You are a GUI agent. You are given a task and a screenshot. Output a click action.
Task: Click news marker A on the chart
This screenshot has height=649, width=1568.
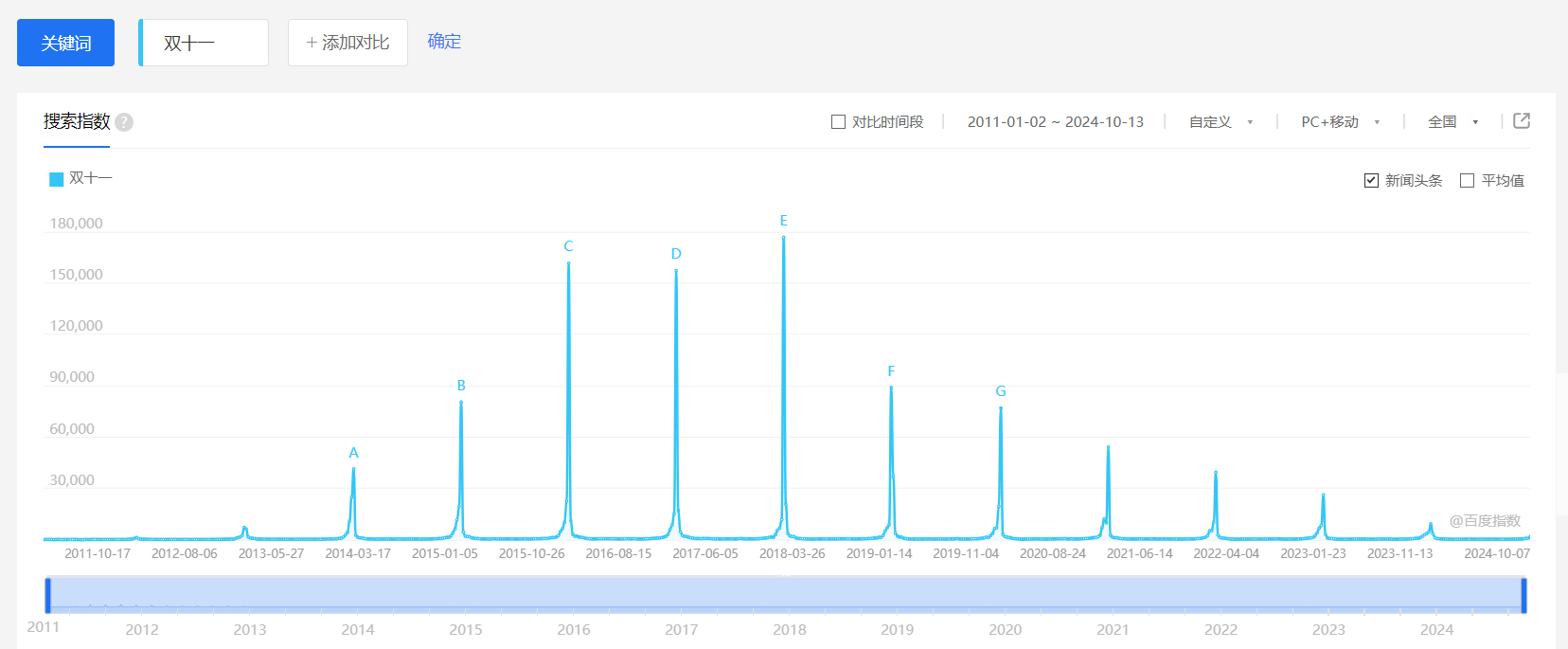(353, 453)
